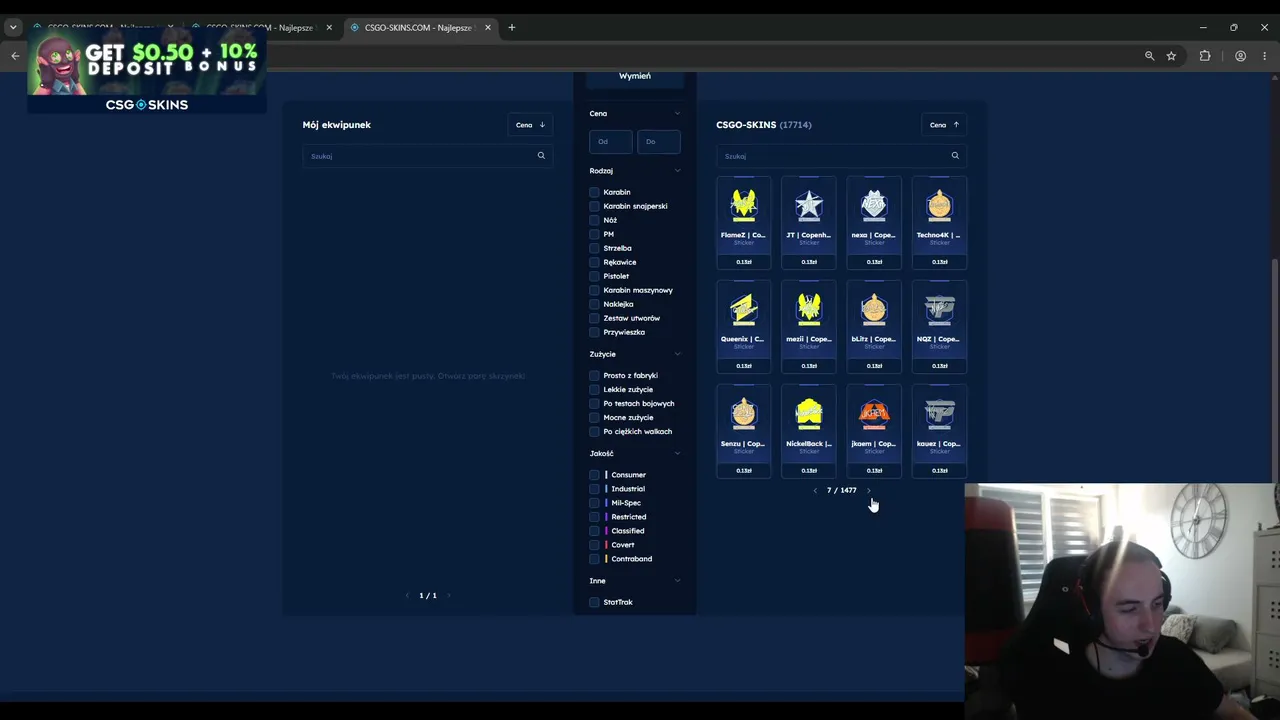Select the Techno4K sticker icon
1280x720 pixels.
(x=939, y=205)
